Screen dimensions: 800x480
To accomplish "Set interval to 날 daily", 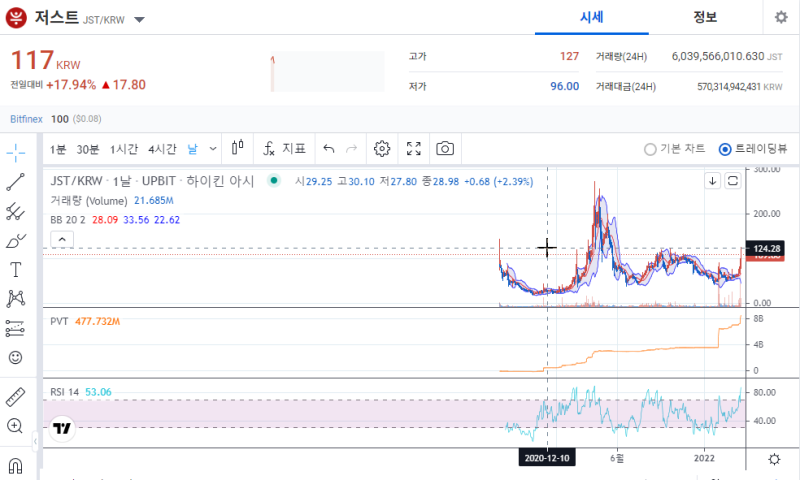I will coord(192,149).
